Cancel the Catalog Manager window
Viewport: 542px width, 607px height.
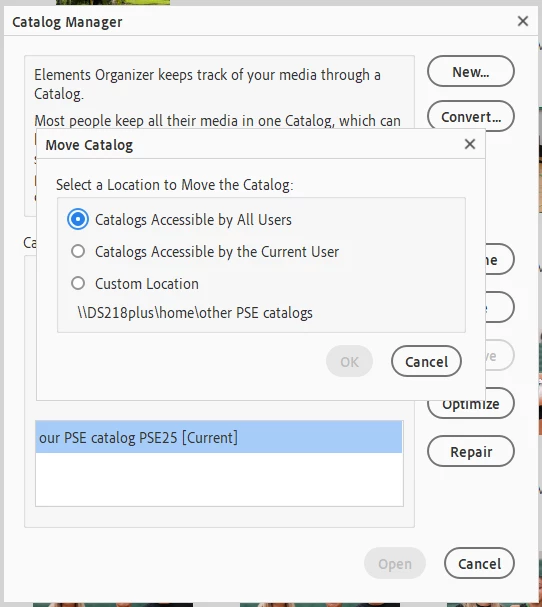[479, 564]
